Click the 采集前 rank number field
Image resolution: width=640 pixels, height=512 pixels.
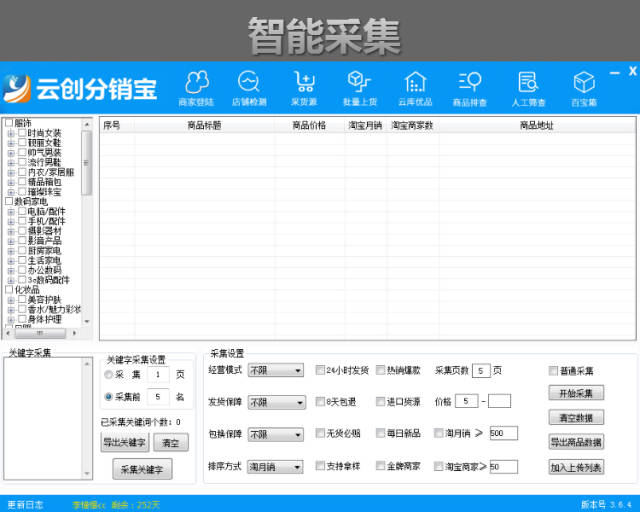pos(158,397)
